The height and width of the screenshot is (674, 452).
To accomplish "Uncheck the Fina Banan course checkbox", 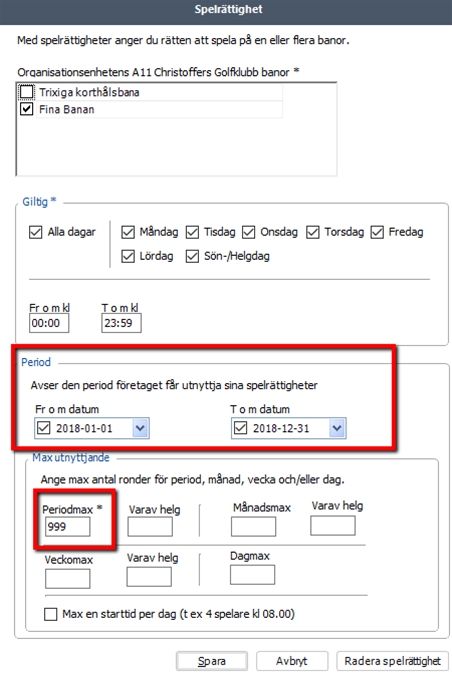I will pos(26,109).
